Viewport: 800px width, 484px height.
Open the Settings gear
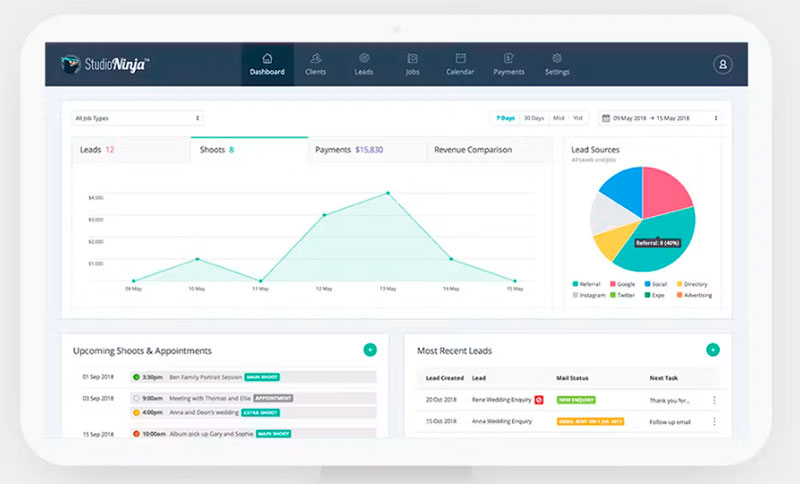(557, 64)
